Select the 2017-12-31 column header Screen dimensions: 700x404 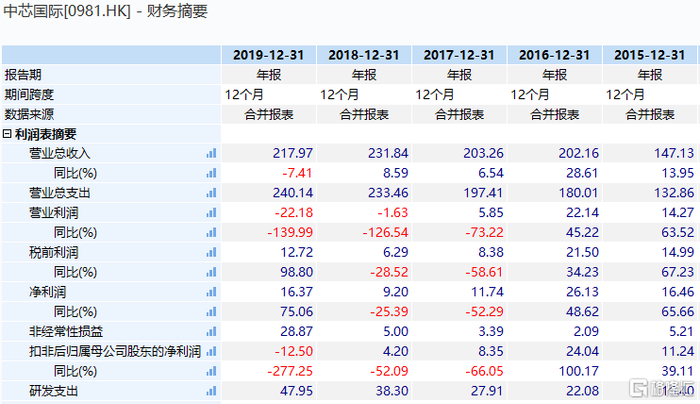click(x=459, y=55)
